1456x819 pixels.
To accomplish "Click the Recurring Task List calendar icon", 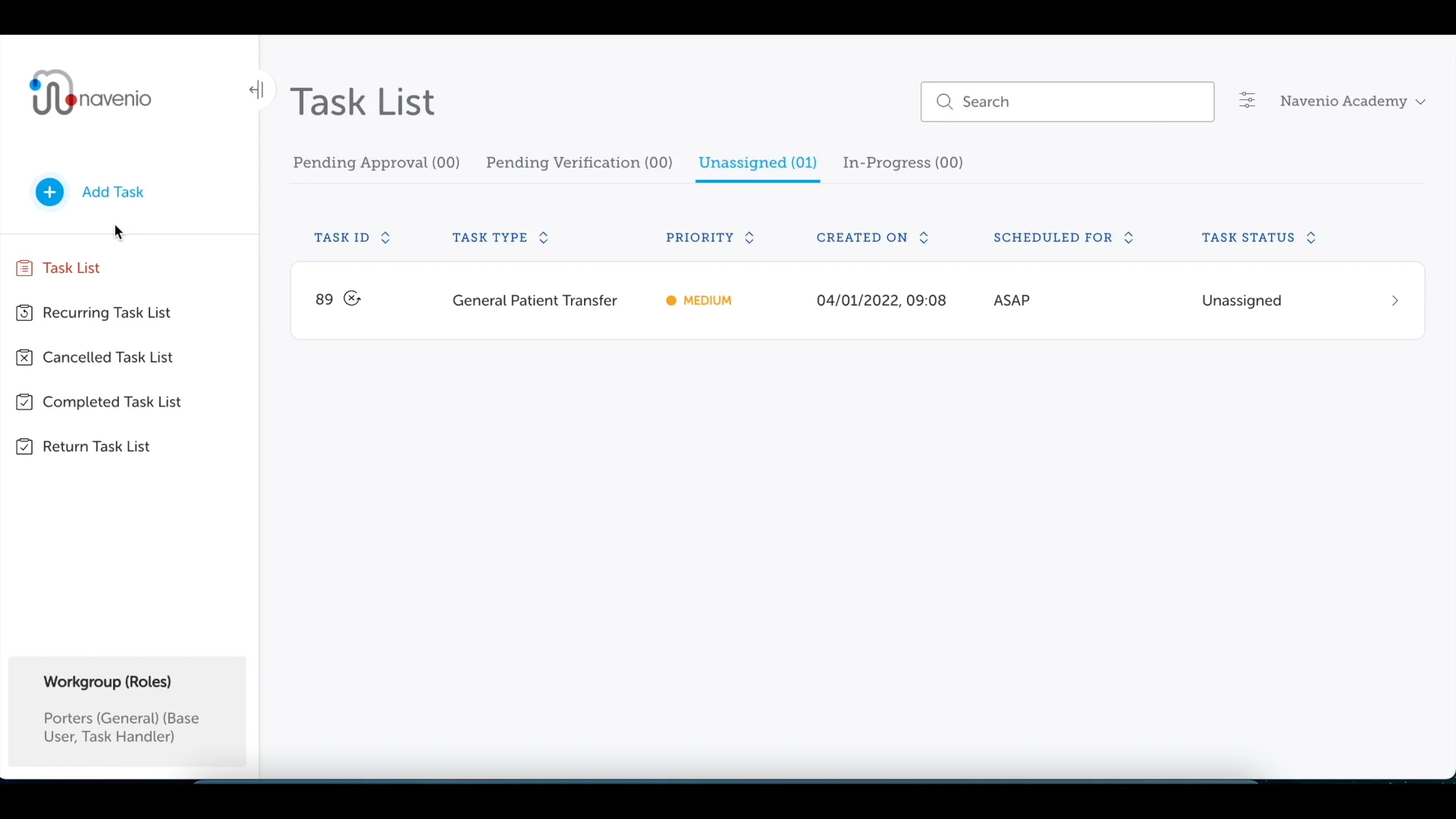I will click(x=24, y=313).
